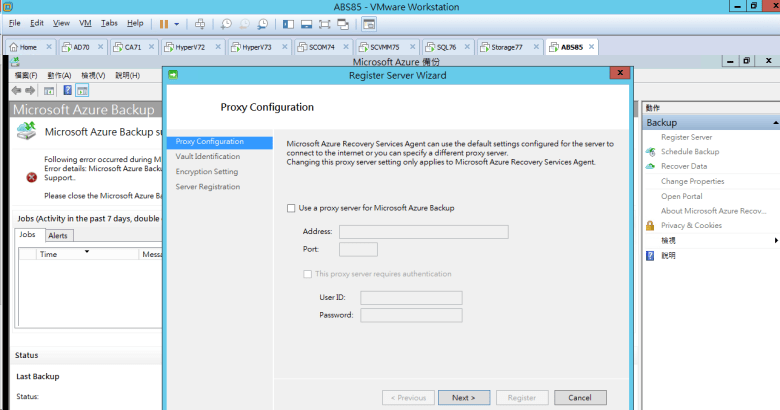Click the MMC back arrow icon

tap(17, 90)
